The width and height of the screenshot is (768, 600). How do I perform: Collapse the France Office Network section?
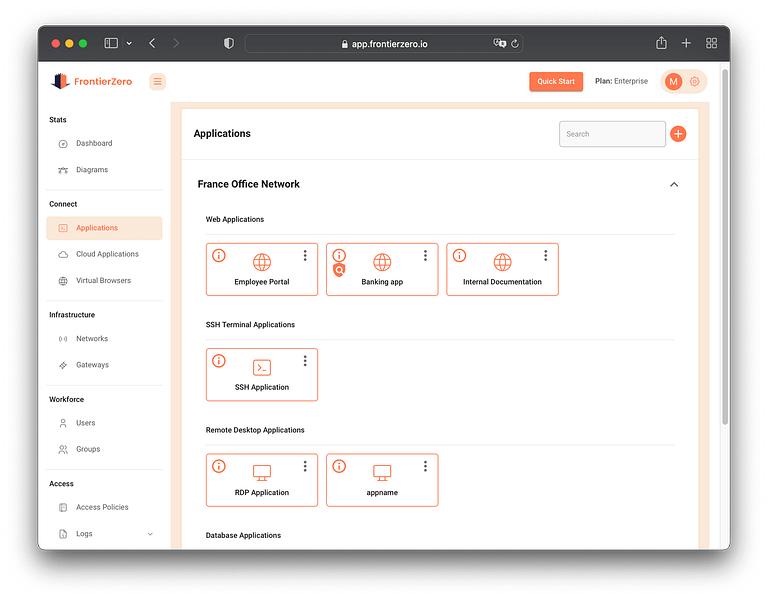(674, 184)
